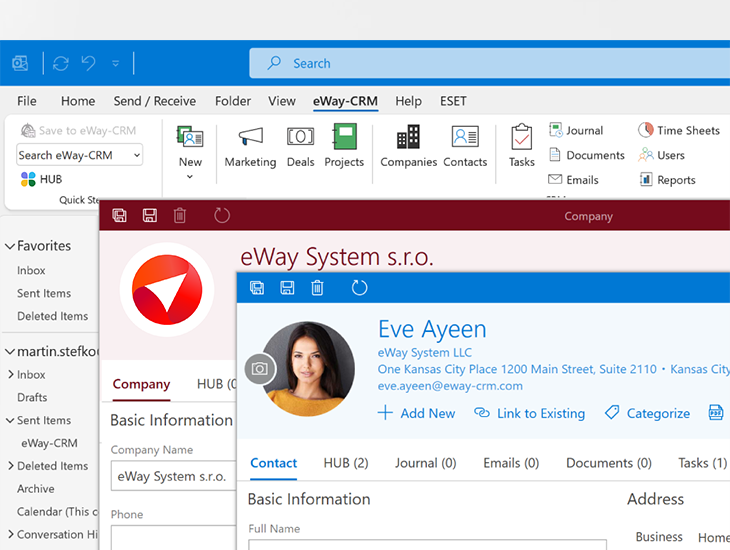Open Time Sheets from the ribbon
Viewport: 730px width, 550px height.
point(679,130)
